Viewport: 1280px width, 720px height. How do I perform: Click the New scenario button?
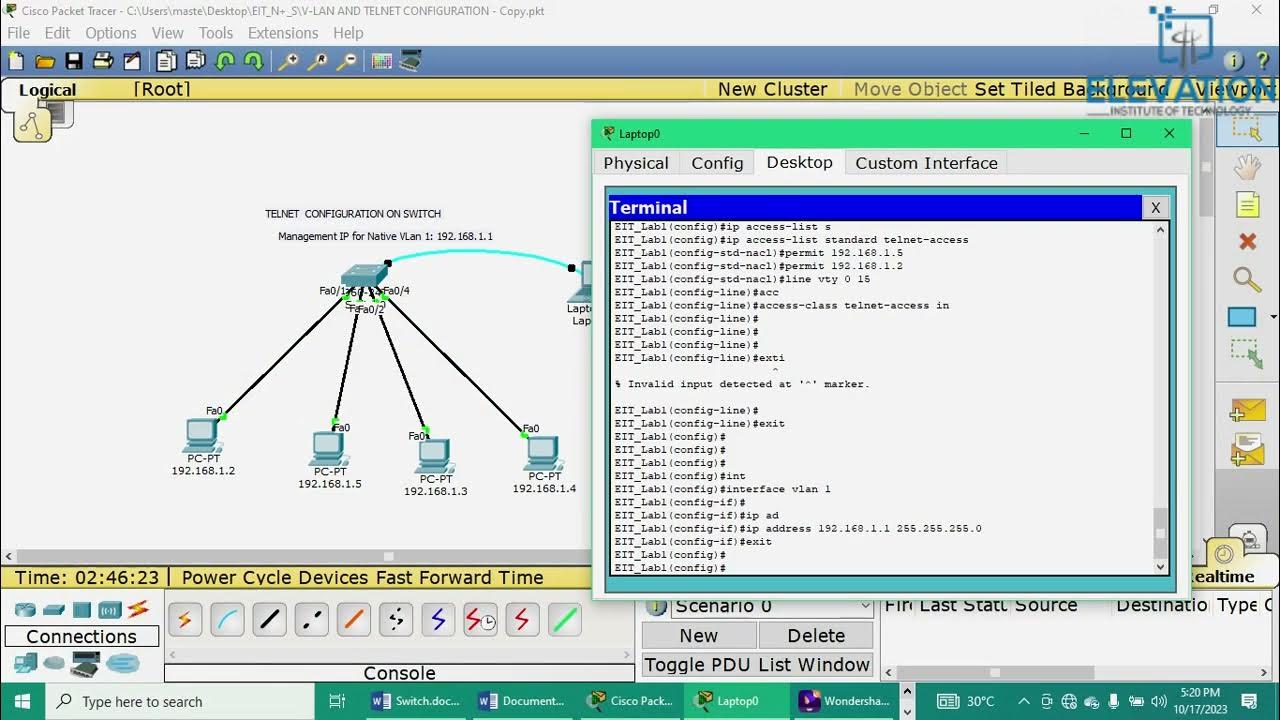(x=698, y=636)
